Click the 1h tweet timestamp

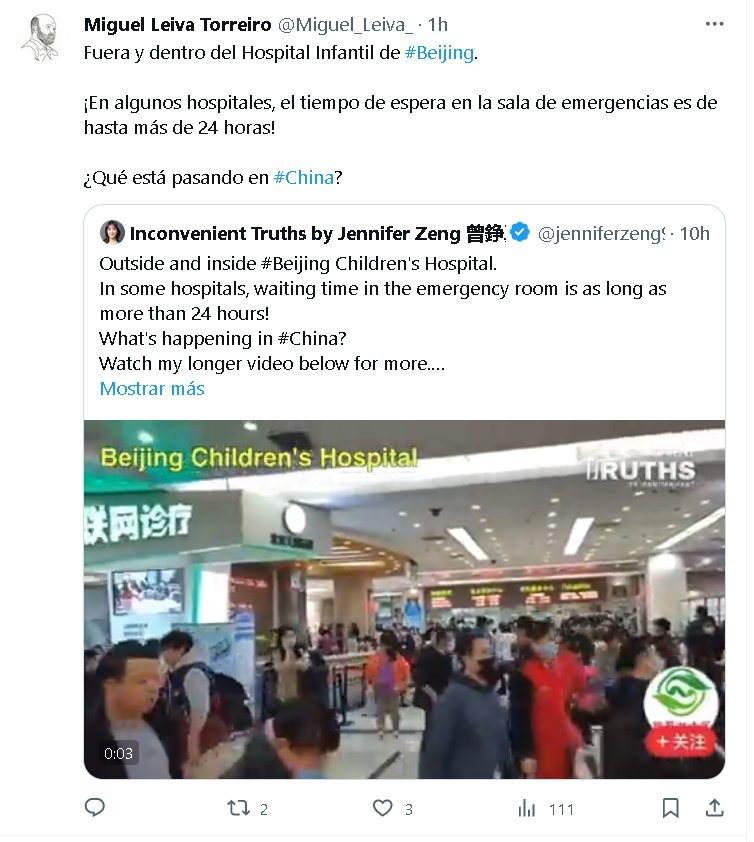point(438,25)
